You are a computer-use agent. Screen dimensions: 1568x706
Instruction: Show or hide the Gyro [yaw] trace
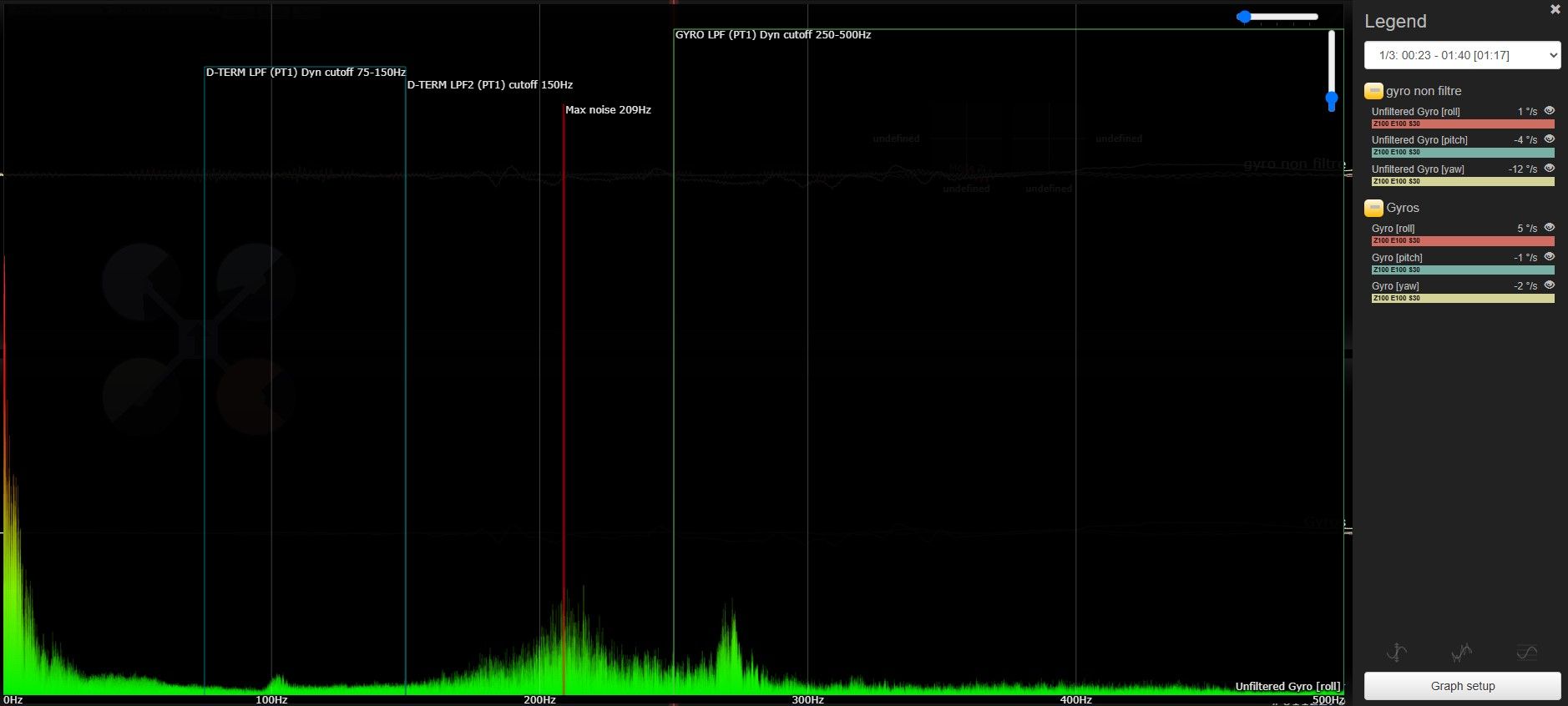pyautogui.click(x=1549, y=285)
